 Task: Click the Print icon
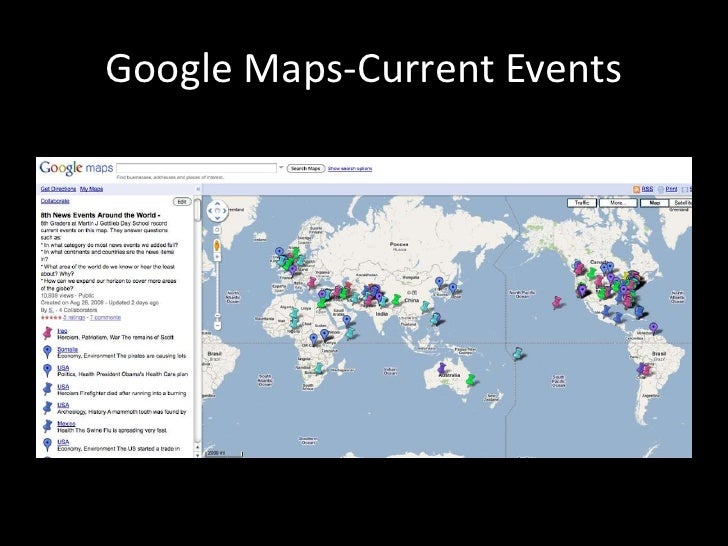[661, 189]
